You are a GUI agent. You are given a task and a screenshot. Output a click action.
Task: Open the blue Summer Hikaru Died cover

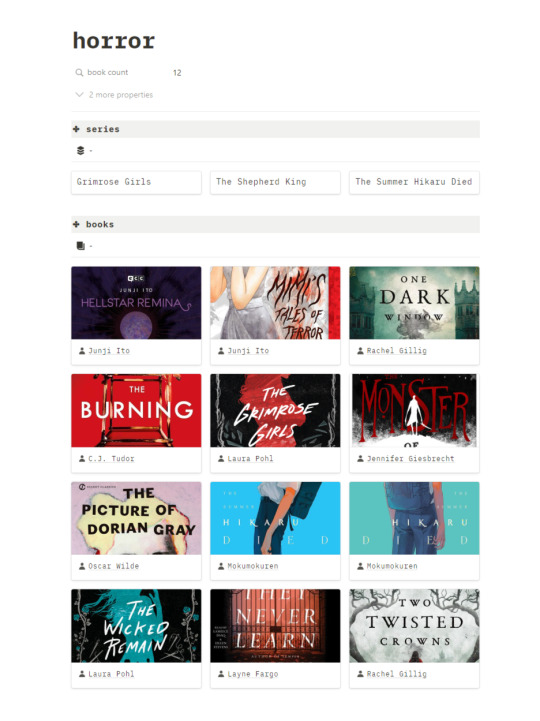click(275, 518)
